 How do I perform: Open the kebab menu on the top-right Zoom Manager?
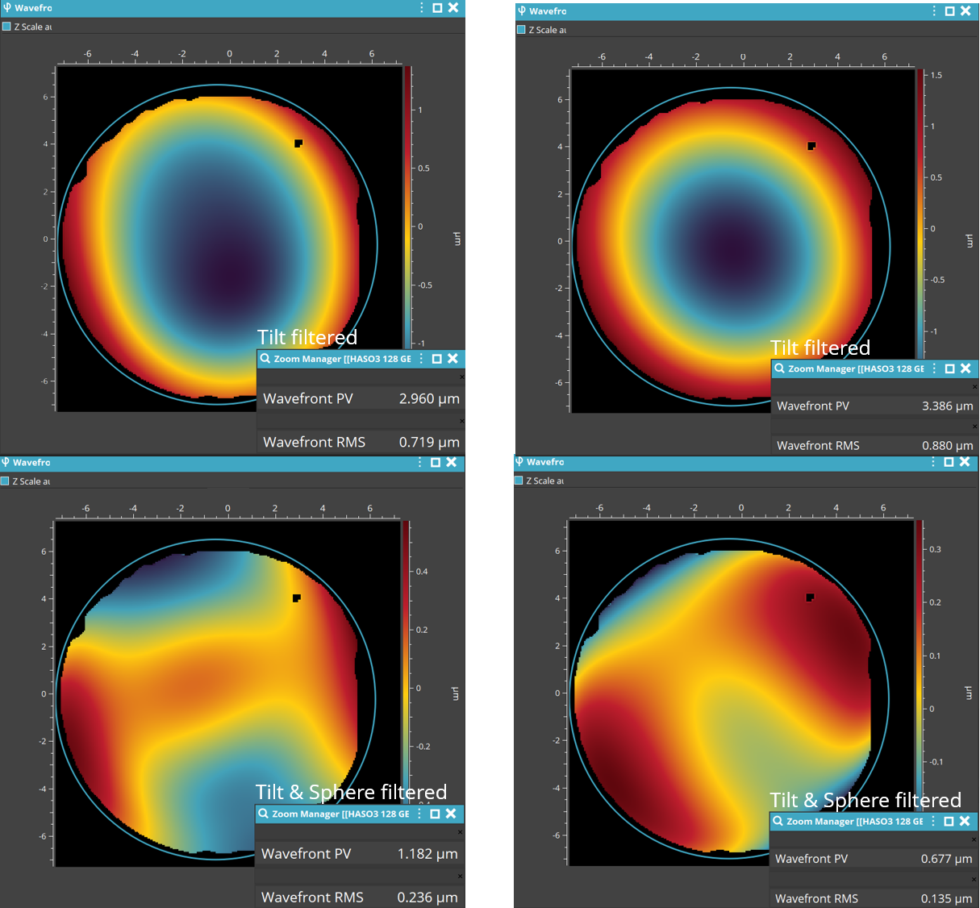936,367
